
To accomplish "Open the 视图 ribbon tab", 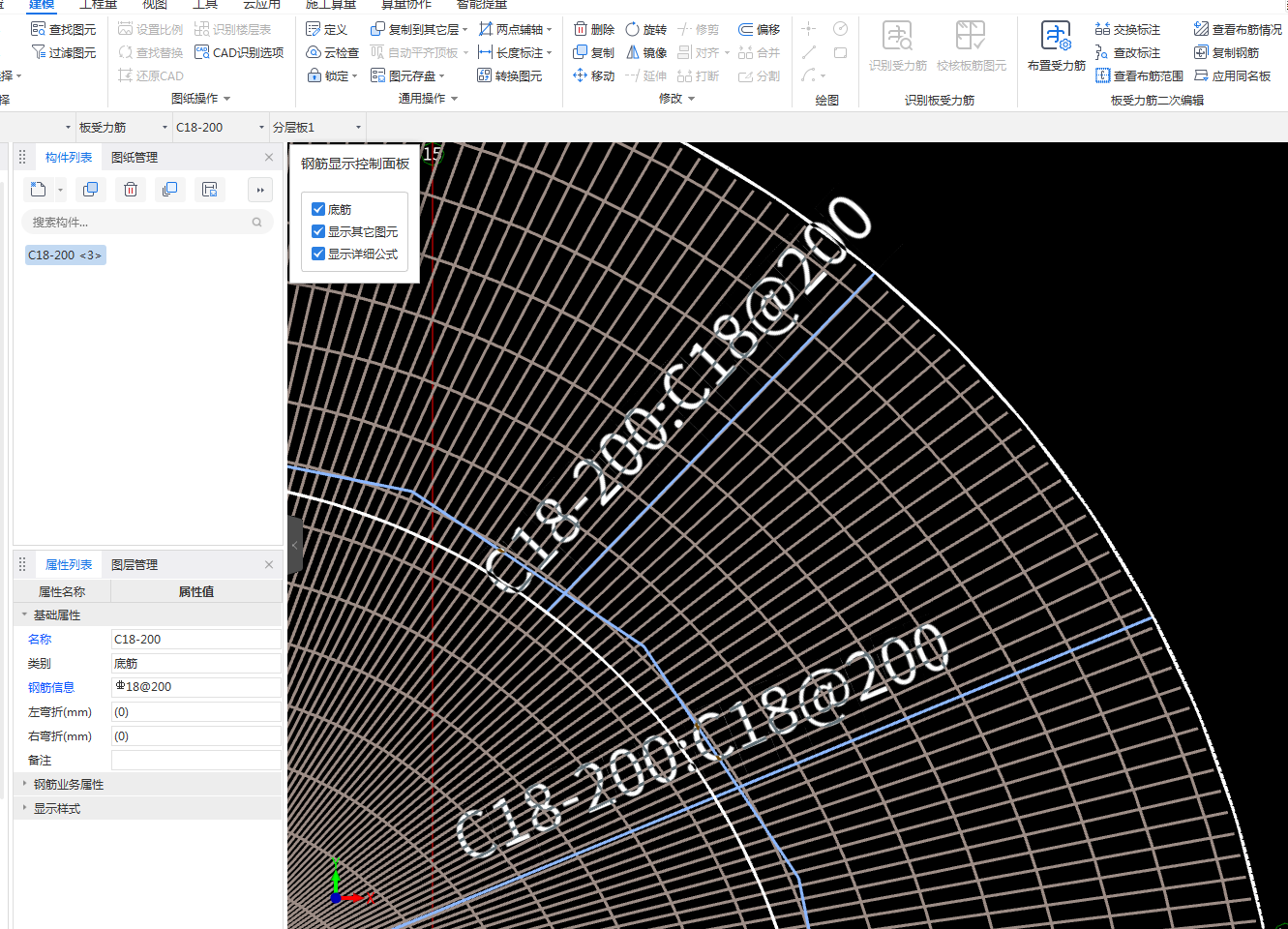I will coord(155,5).
